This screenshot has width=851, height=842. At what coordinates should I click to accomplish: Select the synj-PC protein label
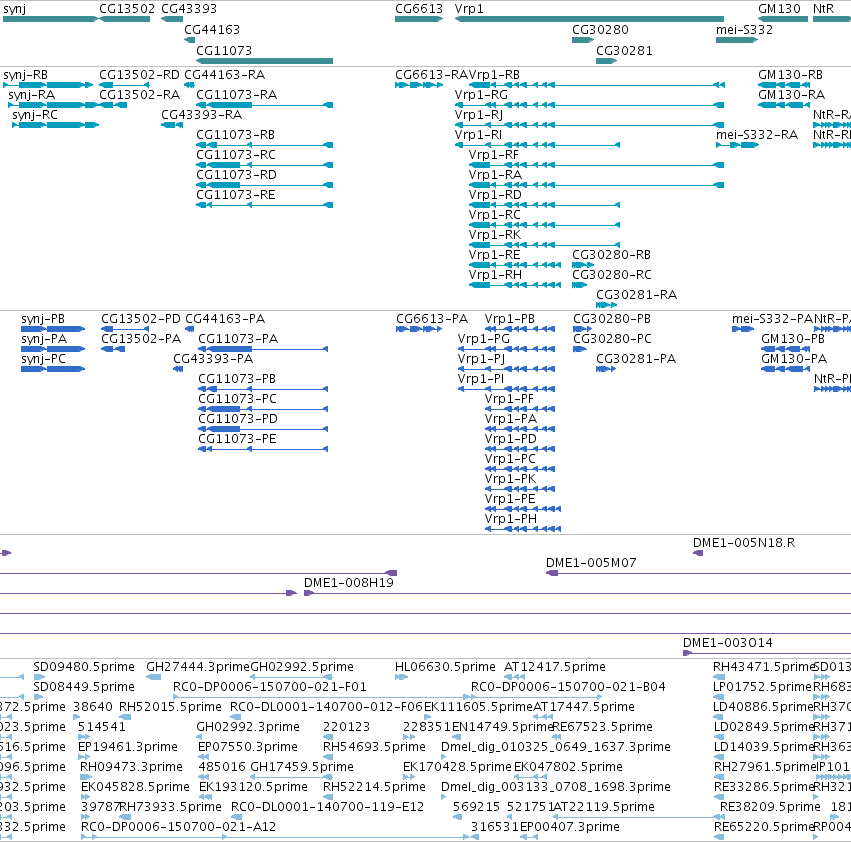(x=43, y=359)
